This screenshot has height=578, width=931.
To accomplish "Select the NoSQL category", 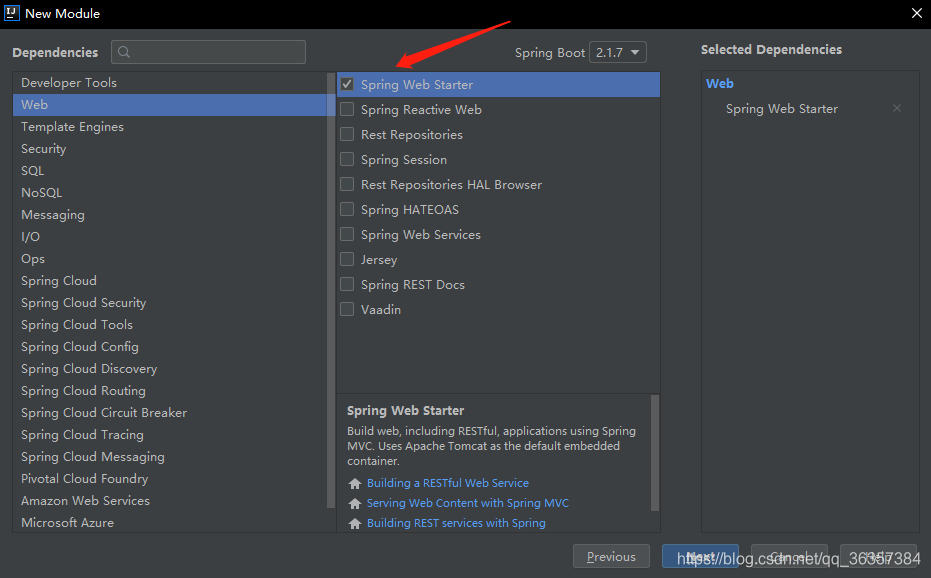I will [x=170, y=192].
